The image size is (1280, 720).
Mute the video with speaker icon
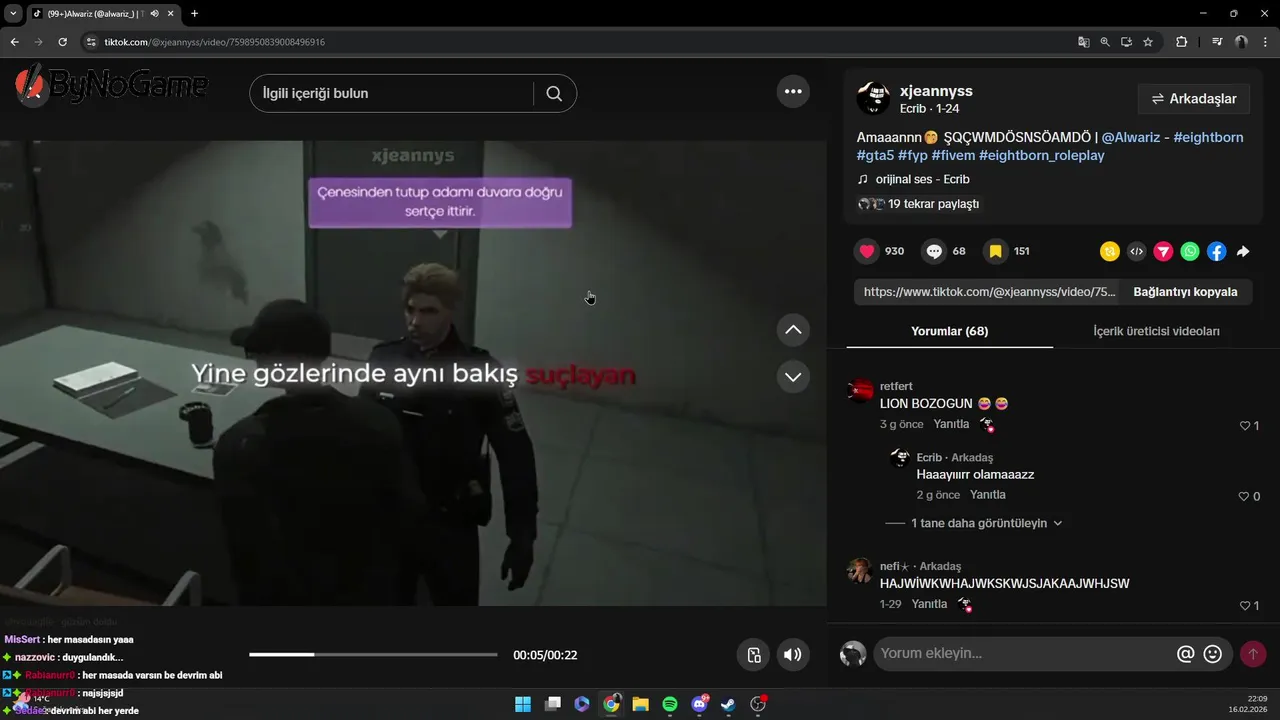(793, 655)
